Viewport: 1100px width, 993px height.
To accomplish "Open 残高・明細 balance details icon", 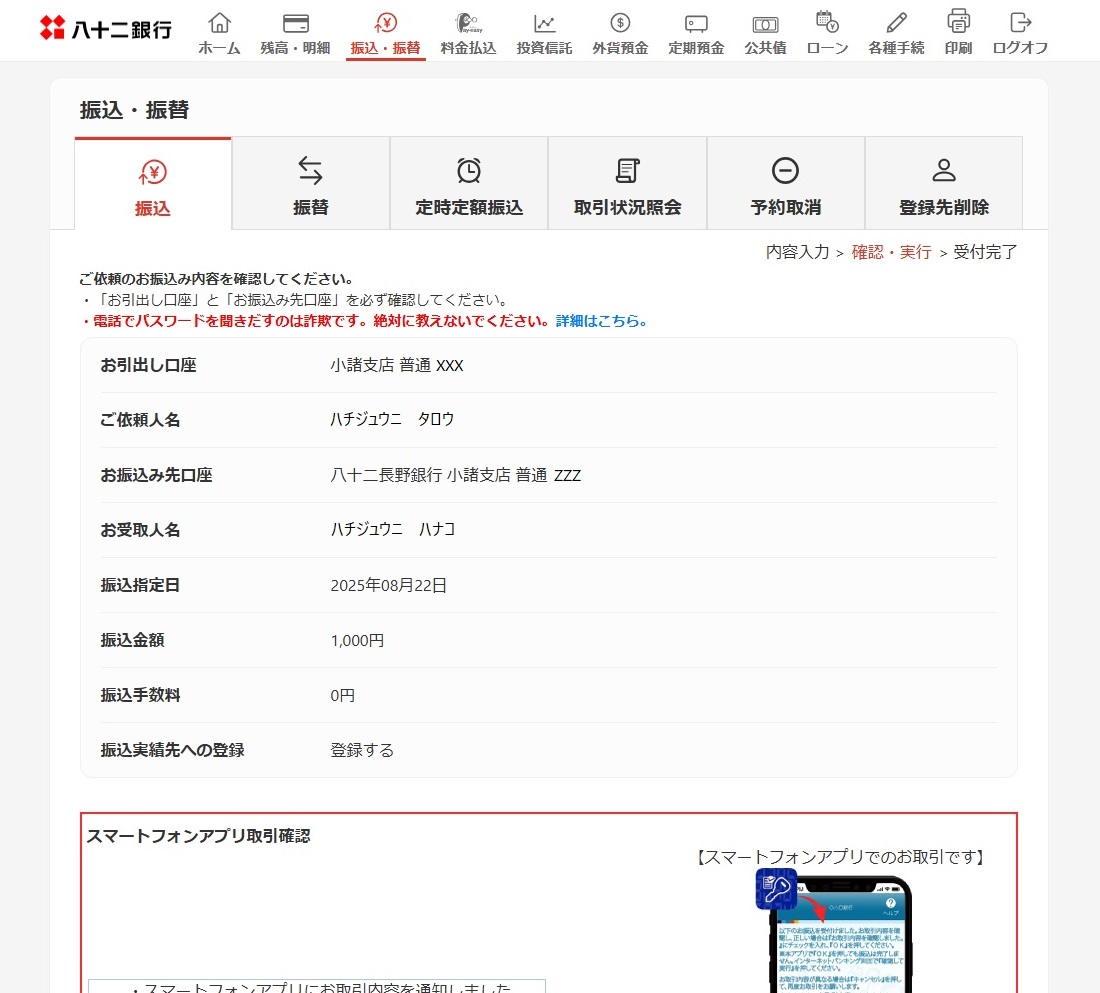I will pos(295,24).
